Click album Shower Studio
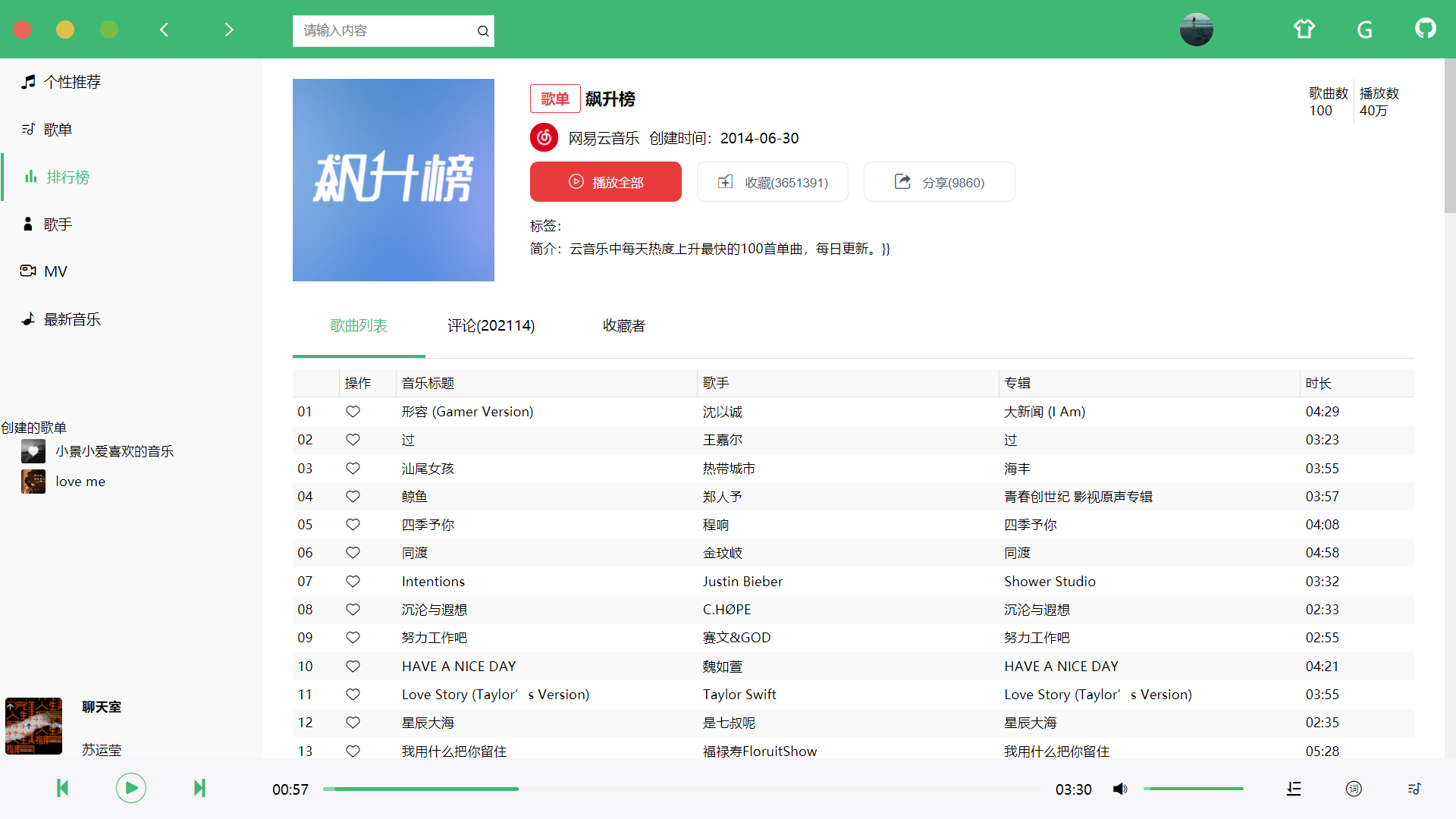The width and height of the screenshot is (1456, 819). 1050,582
